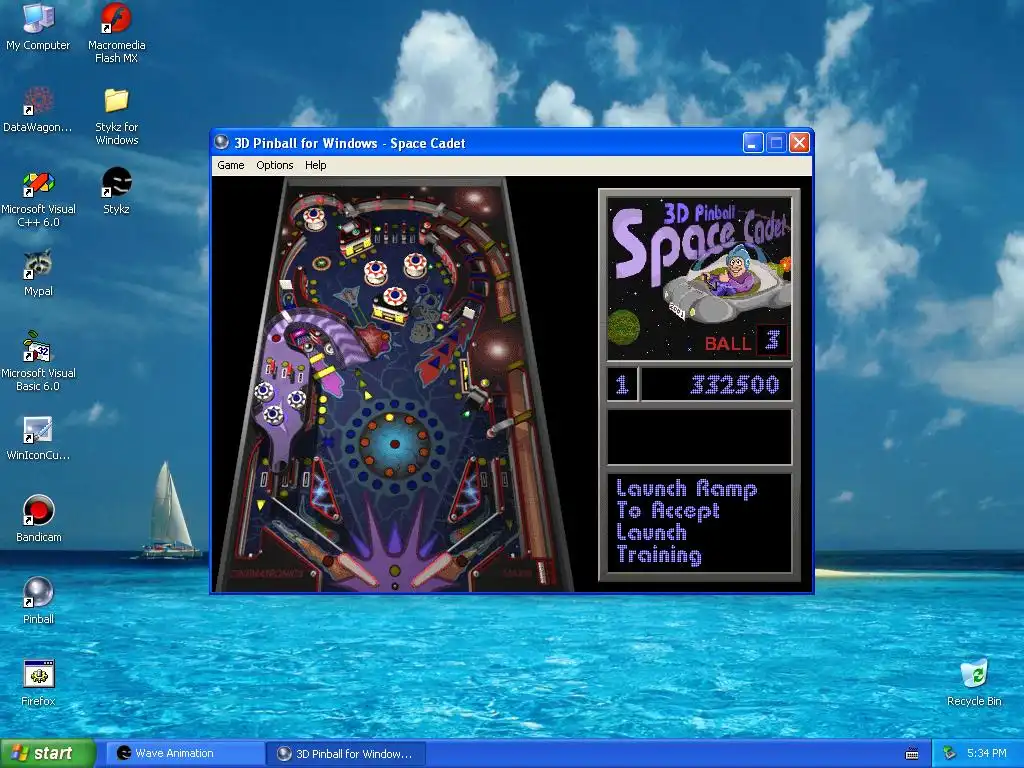Click the 5:34 PM clock
Viewport: 1024px width, 768px height.
click(x=986, y=754)
